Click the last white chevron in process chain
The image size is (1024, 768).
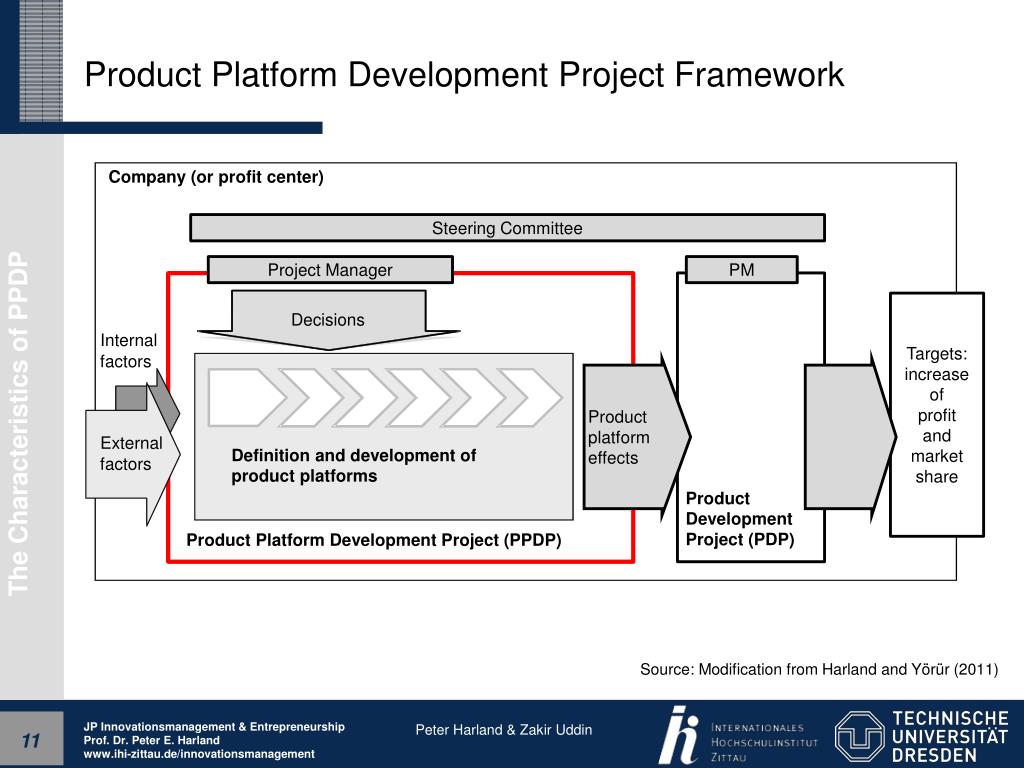point(529,398)
